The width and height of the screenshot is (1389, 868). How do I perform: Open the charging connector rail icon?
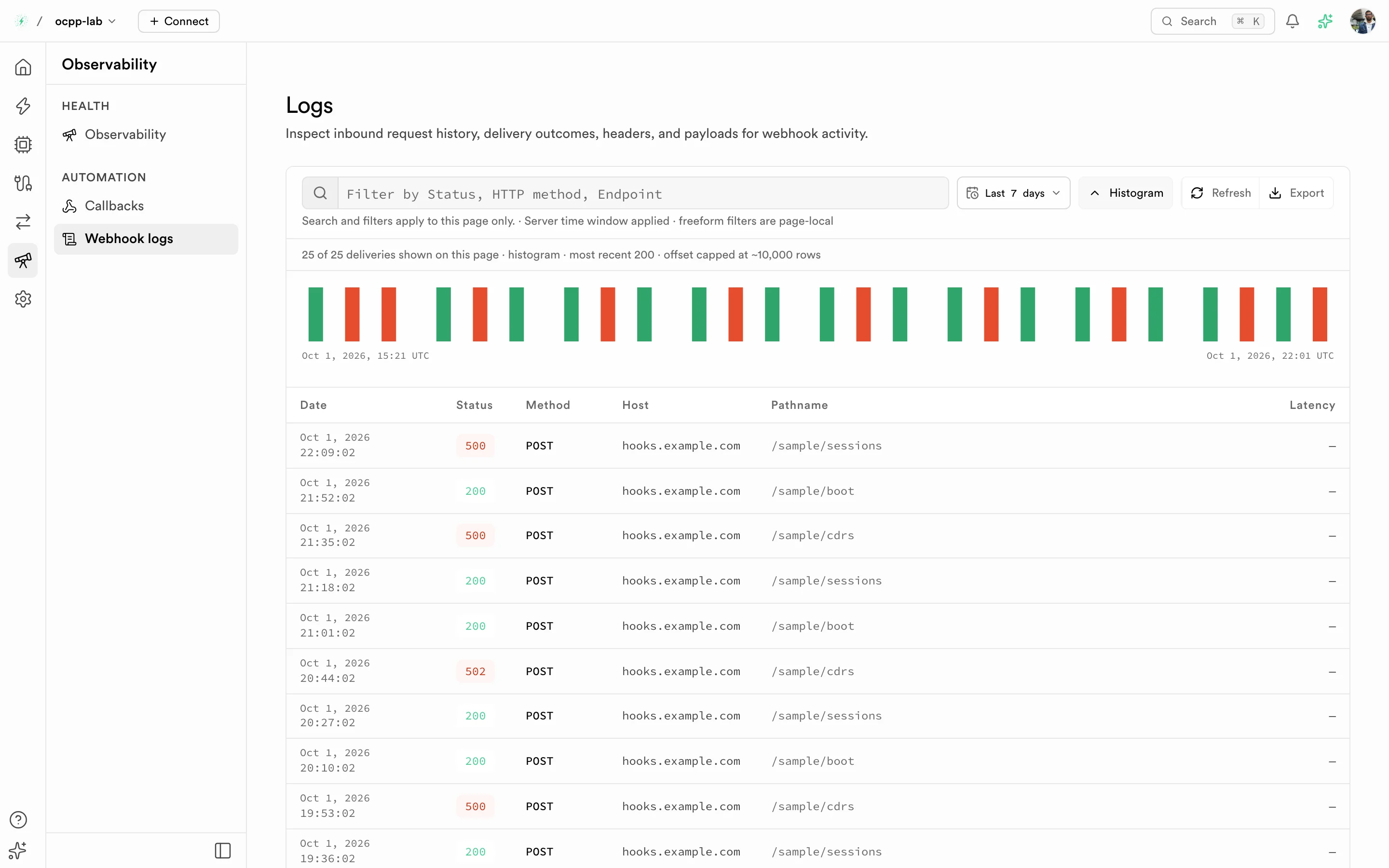(23, 183)
